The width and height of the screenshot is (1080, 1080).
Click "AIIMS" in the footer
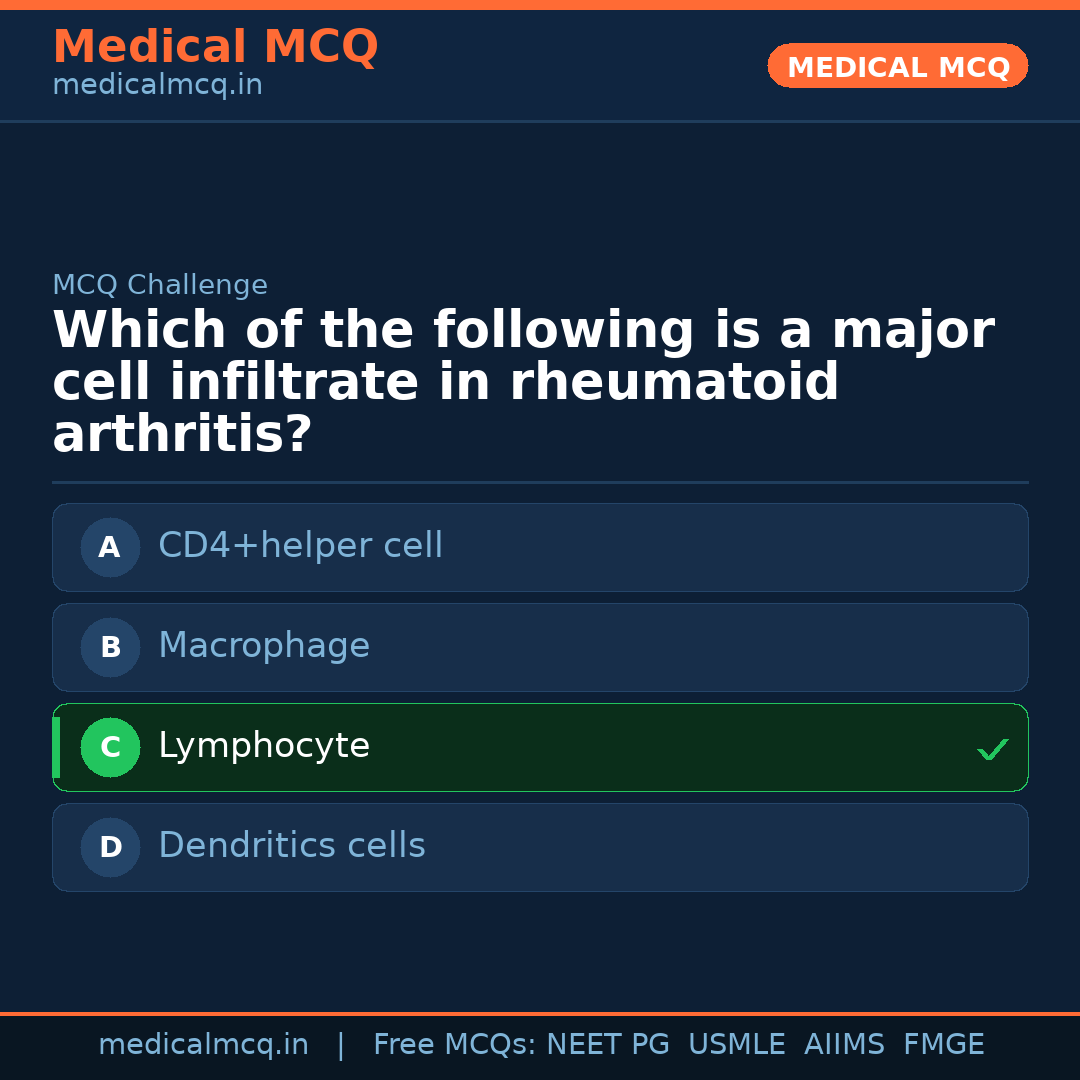844,1045
